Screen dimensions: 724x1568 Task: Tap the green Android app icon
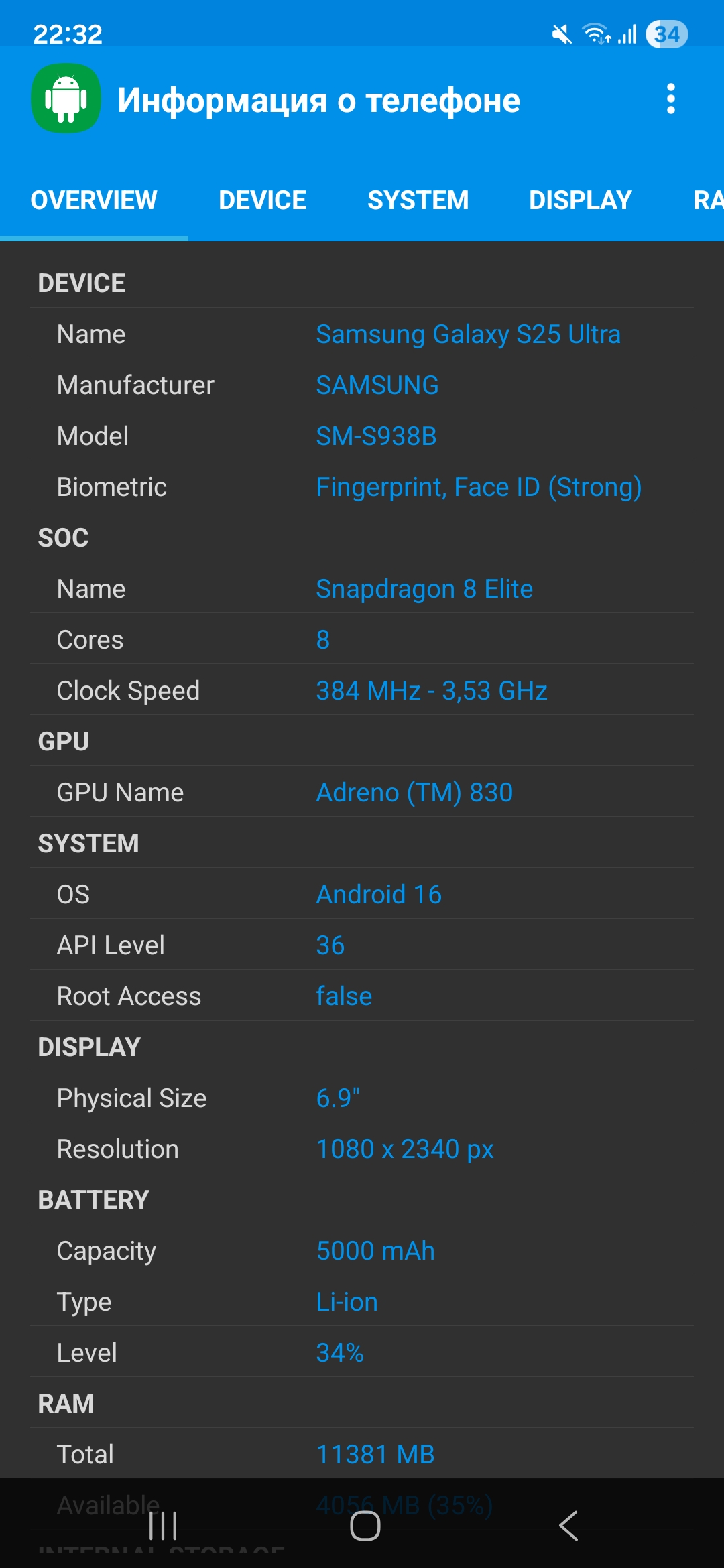(x=66, y=99)
